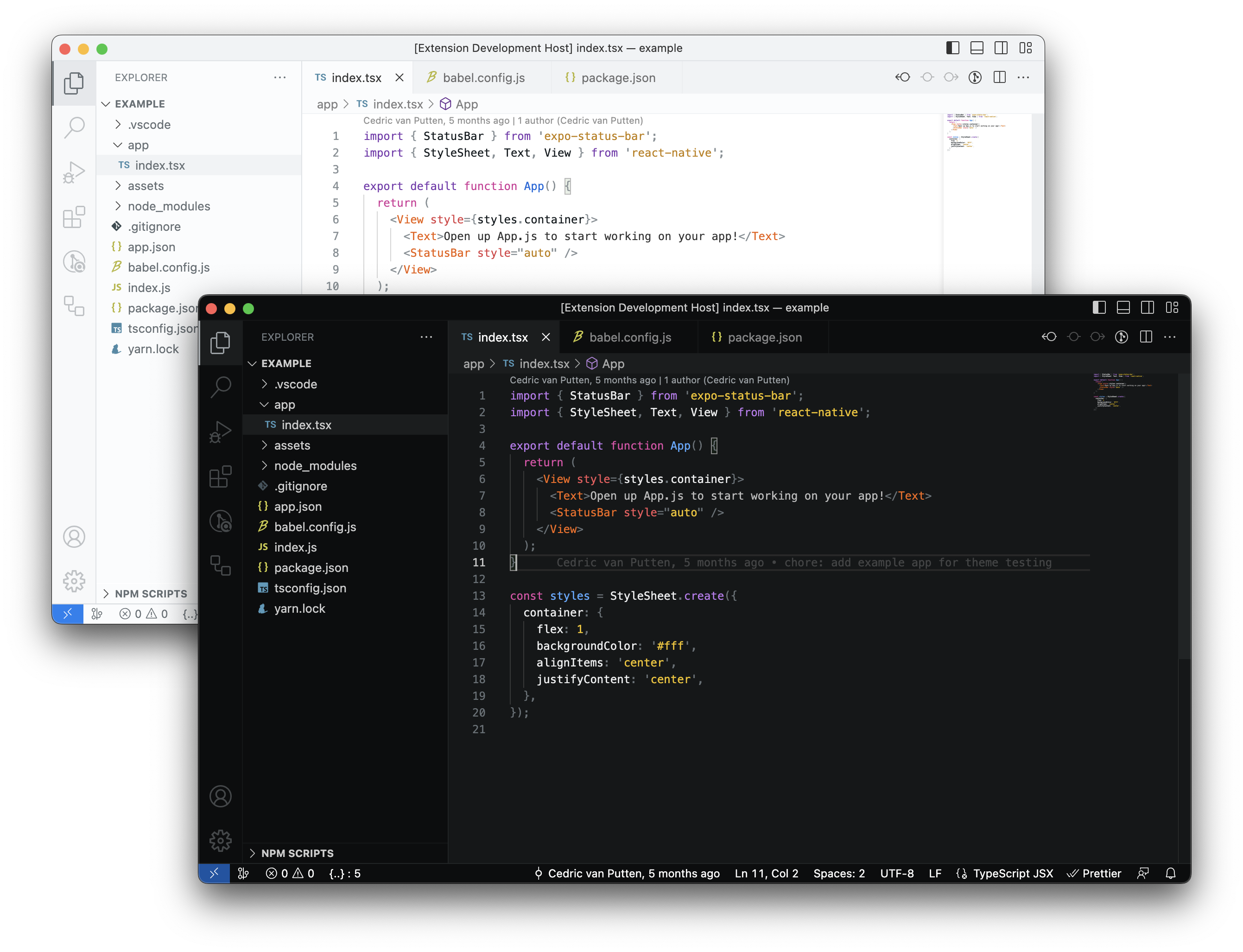Click remote window indicator in dark status bar
The height and width of the screenshot is (952, 1243).
(x=214, y=873)
